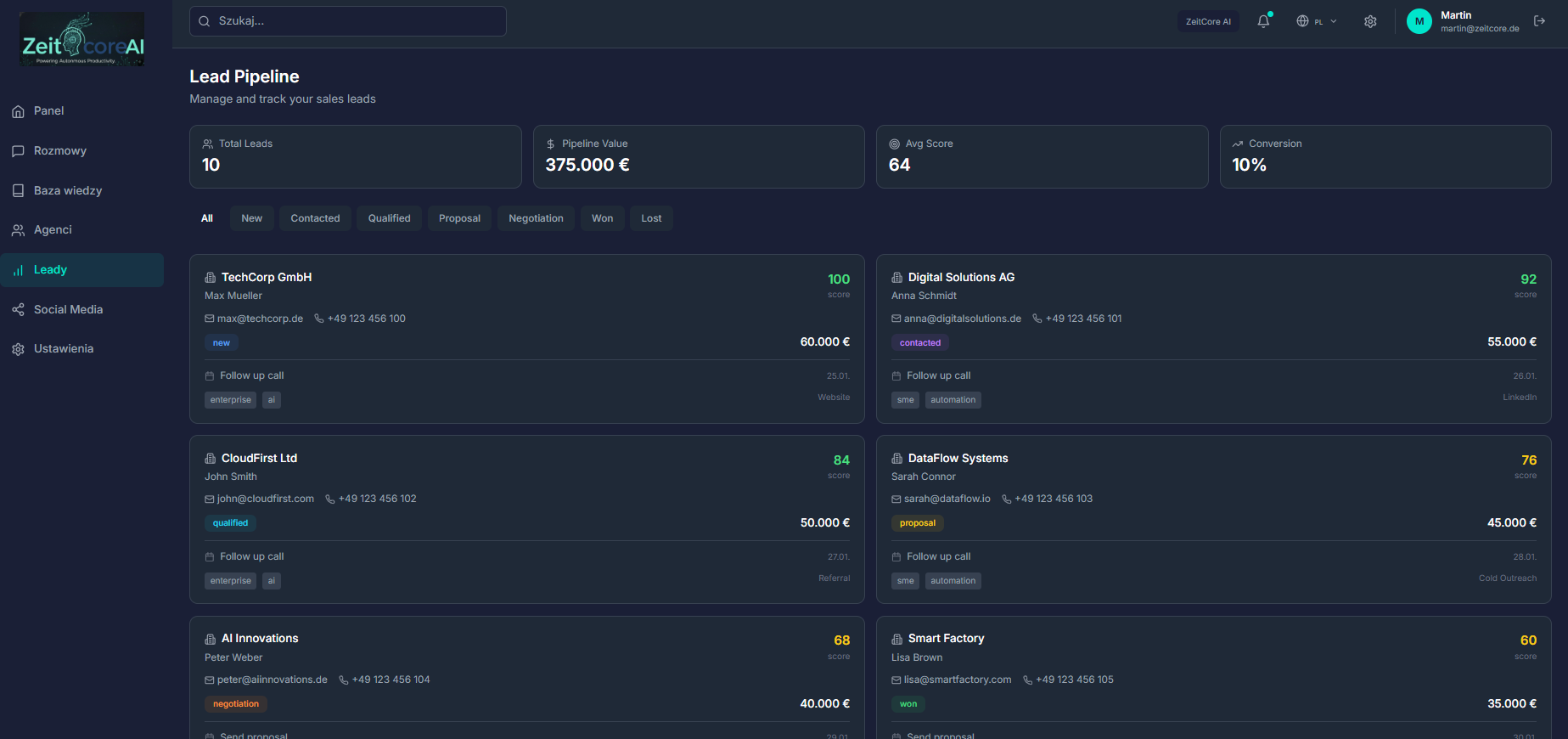Viewport: 1568px width, 739px height.
Task: Click into the Szukaj search field
Action: tap(348, 21)
